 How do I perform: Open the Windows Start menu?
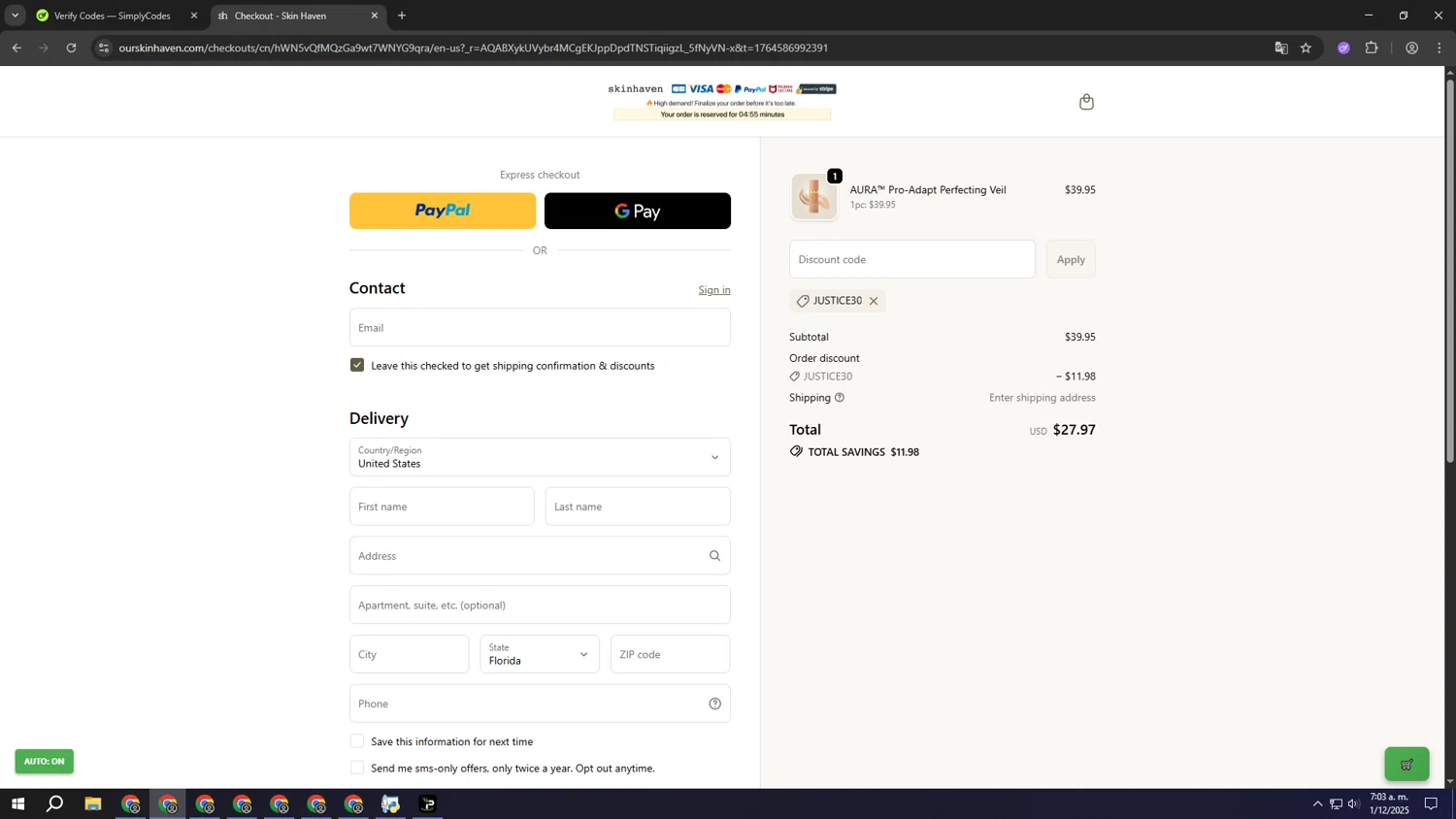17,804
